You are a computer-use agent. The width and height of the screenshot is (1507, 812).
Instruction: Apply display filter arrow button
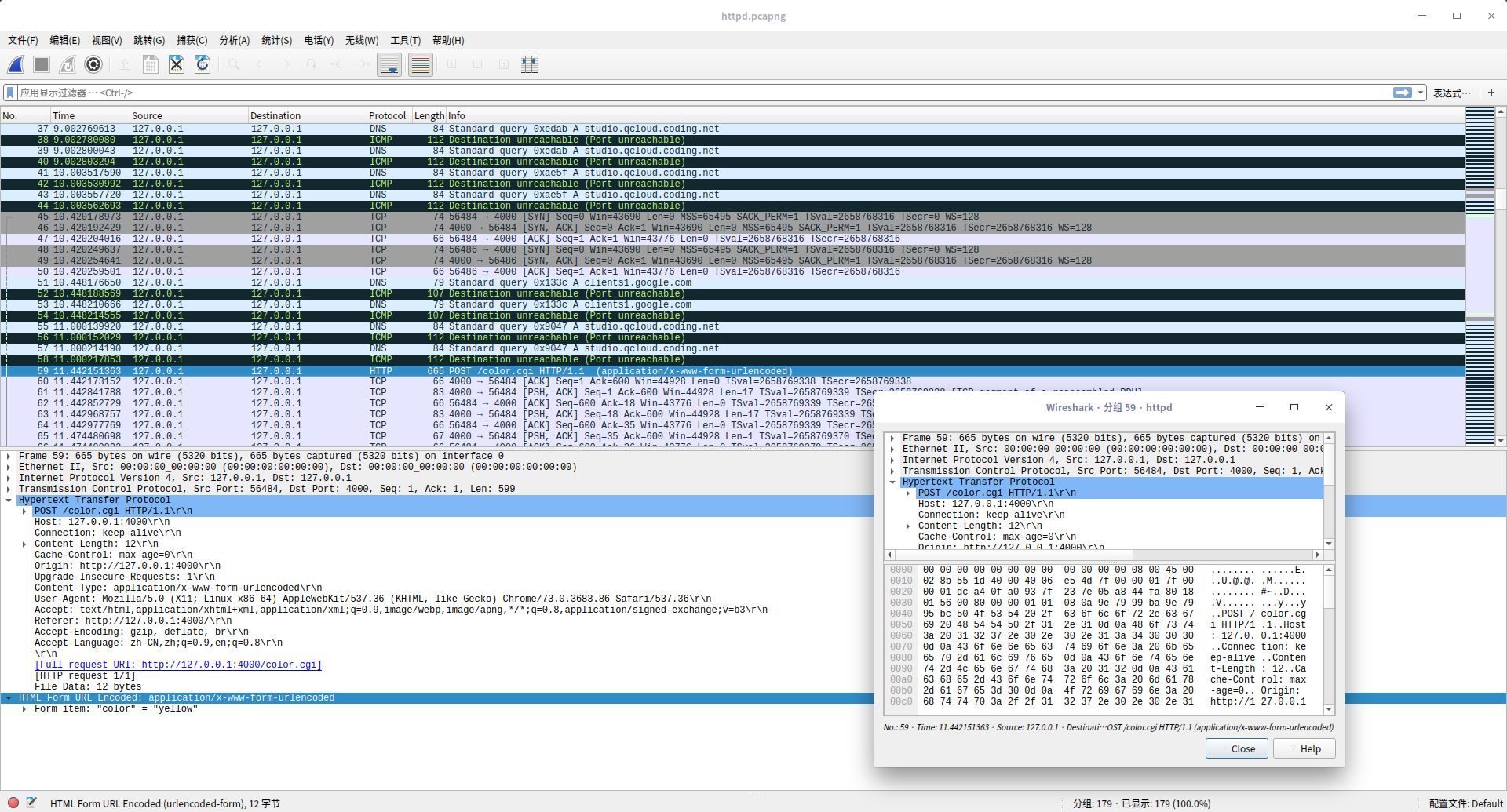tap(1403, 93)
